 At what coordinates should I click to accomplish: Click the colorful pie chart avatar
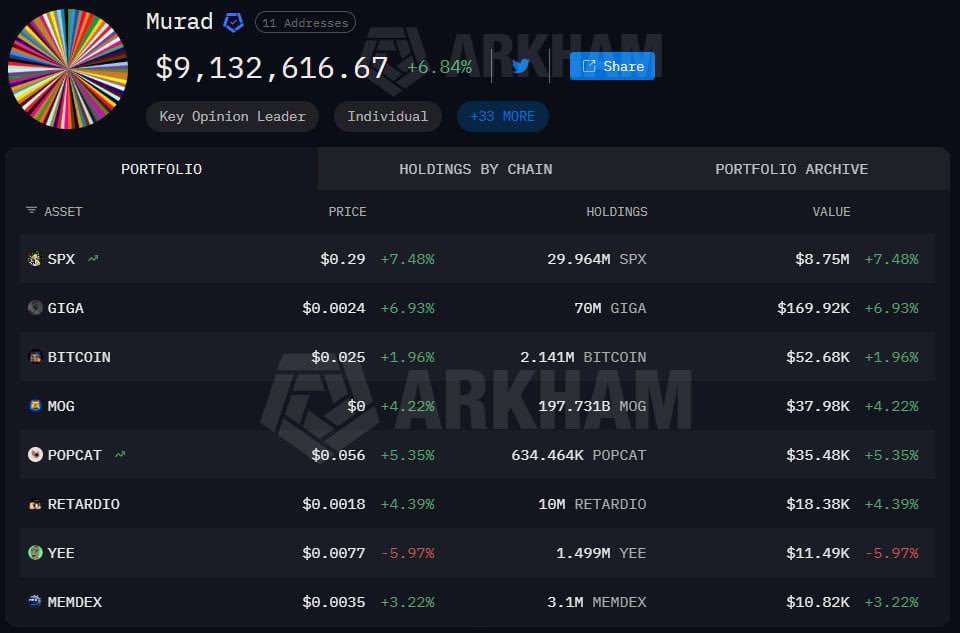tap(68, 69)
